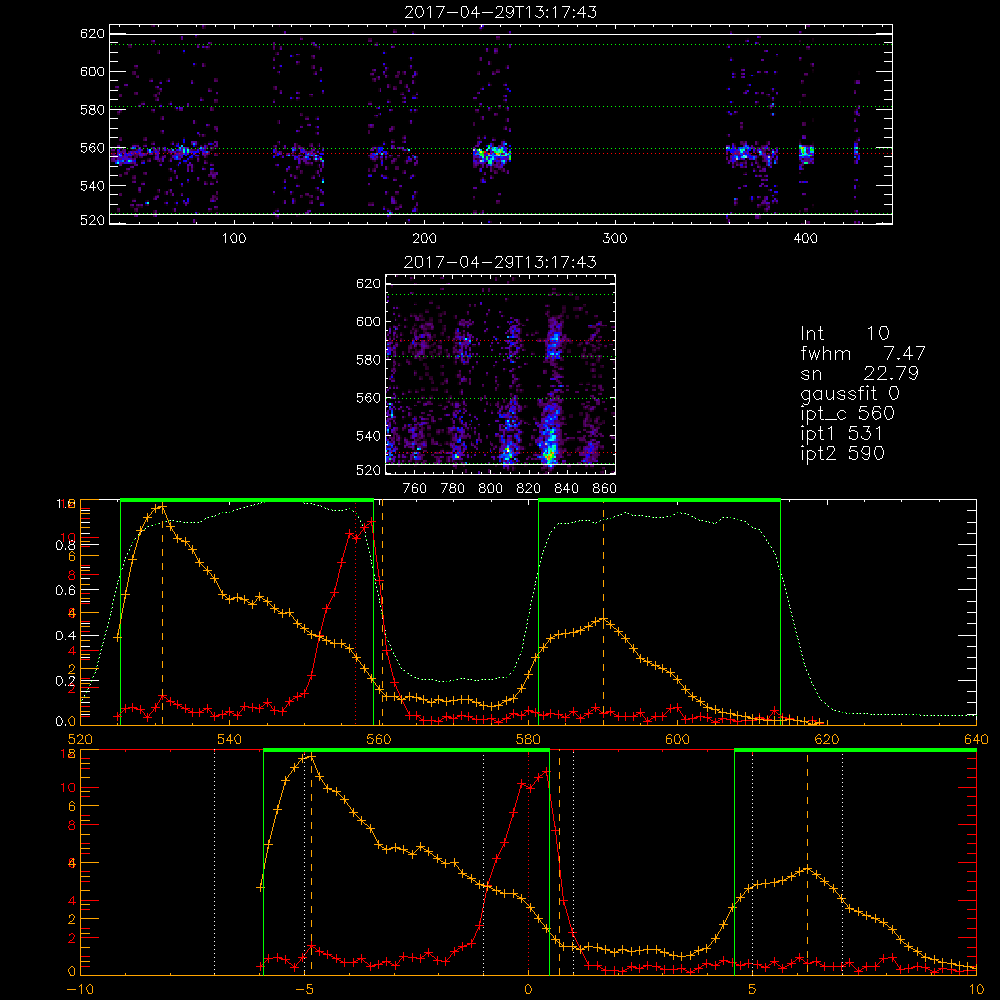Click the orange dashed line at 590 in third plot
The width and height of the screenshot is (1000, 1000).
tap(603, 612)
